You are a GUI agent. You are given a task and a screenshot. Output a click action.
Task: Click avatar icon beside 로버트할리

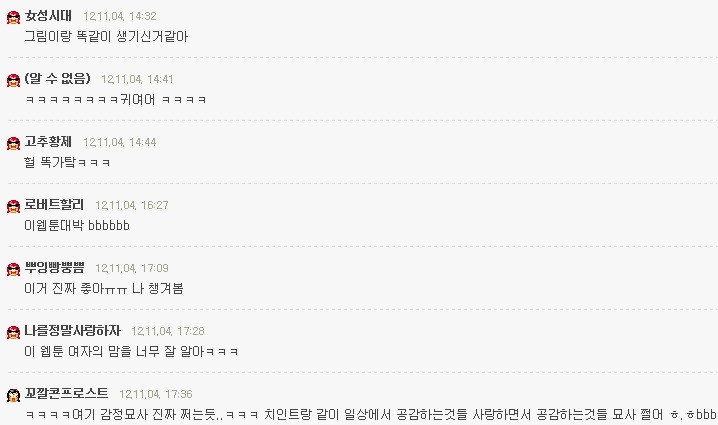coord(13,206)
